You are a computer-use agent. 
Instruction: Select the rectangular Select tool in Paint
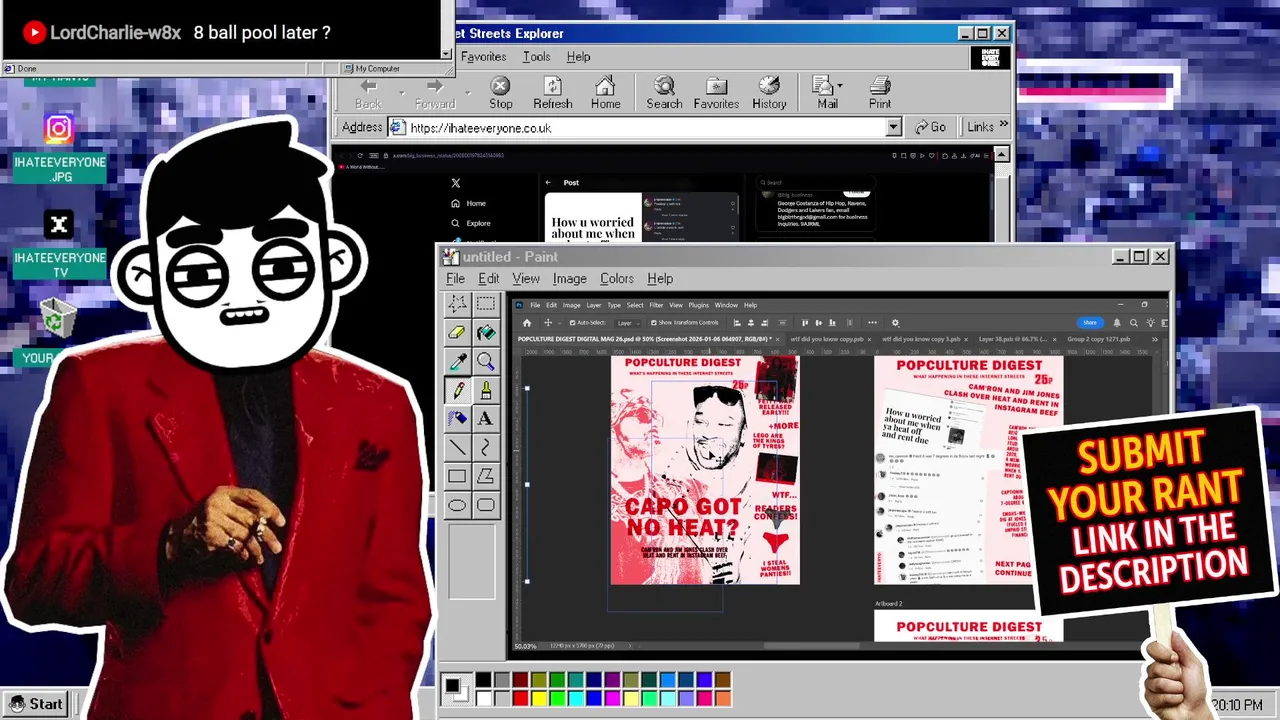coord(486,304)
